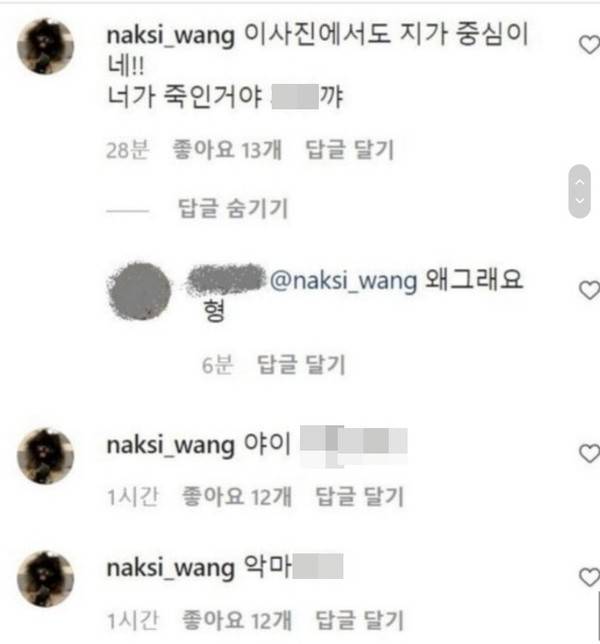Open naksi_wang avatar beside 악마 comment
Screen dimensions: 600x644
coord(45,579)
